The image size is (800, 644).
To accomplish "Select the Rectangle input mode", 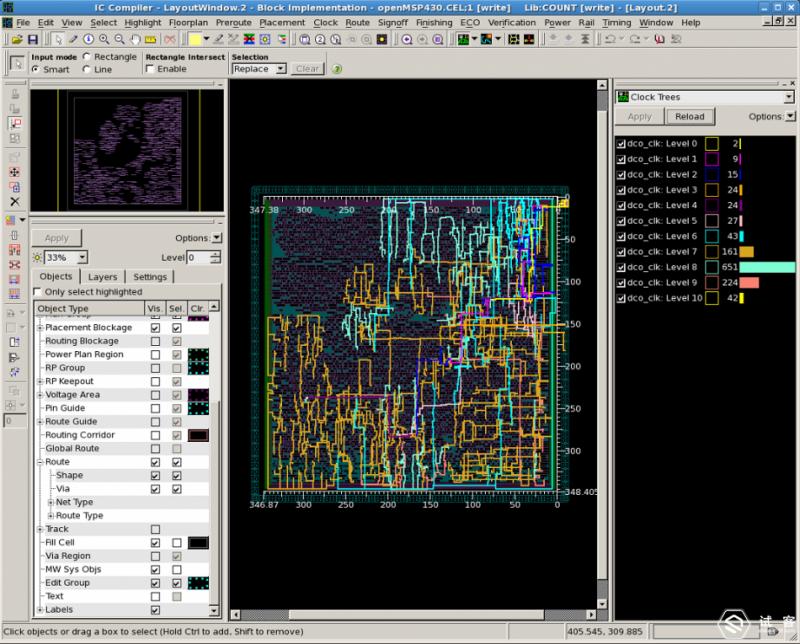I will pos(87,57).
